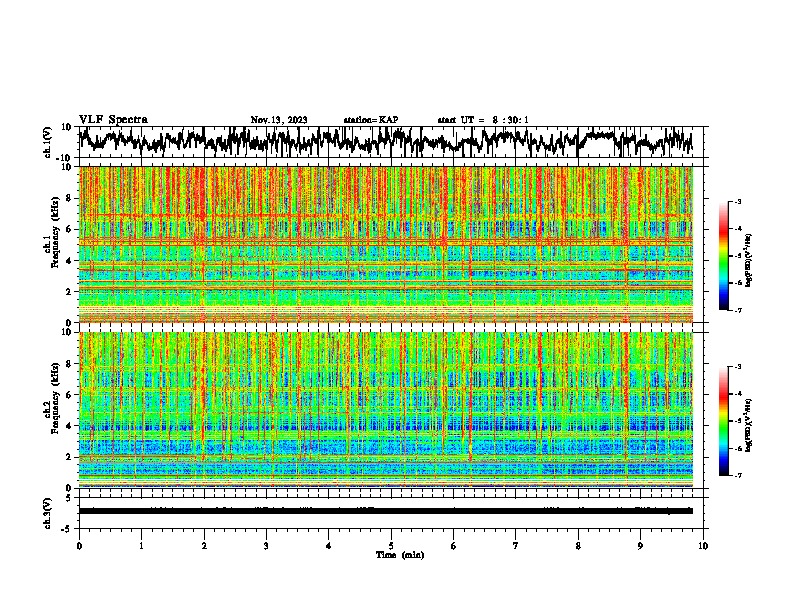Screen dimensions: 792x612
Task: Select the "start UT = 8 :30: 1" text
Action: point(483,120)
